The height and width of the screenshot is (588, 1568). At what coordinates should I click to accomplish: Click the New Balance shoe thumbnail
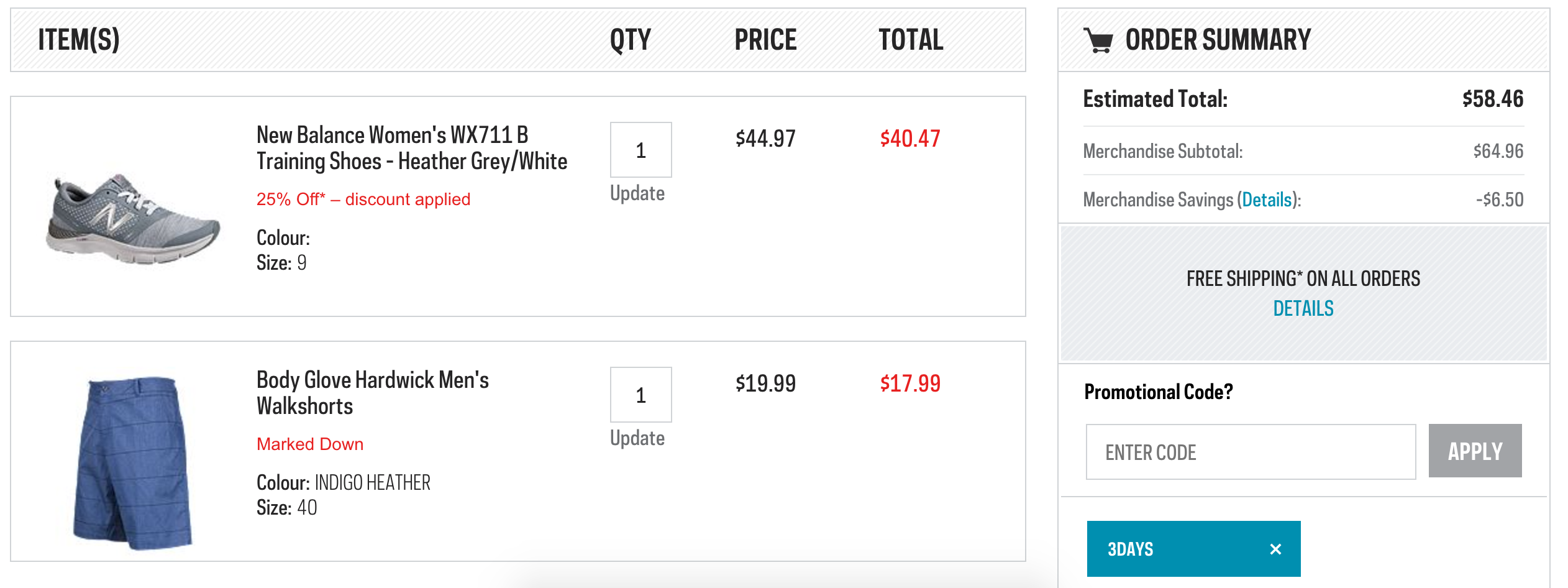point(132,219)
